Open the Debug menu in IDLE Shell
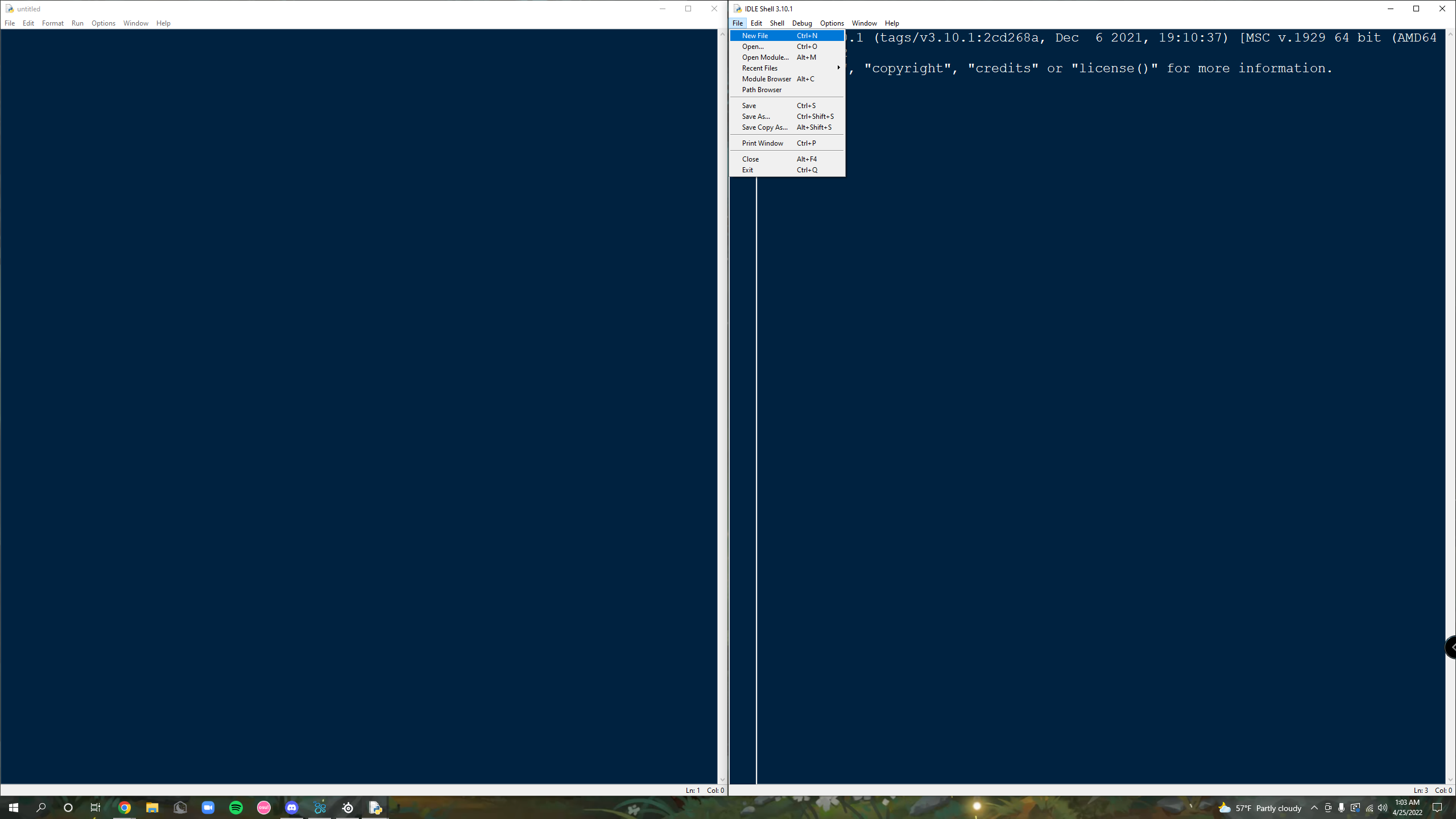 pyautogui.click(x=802, y=23)
